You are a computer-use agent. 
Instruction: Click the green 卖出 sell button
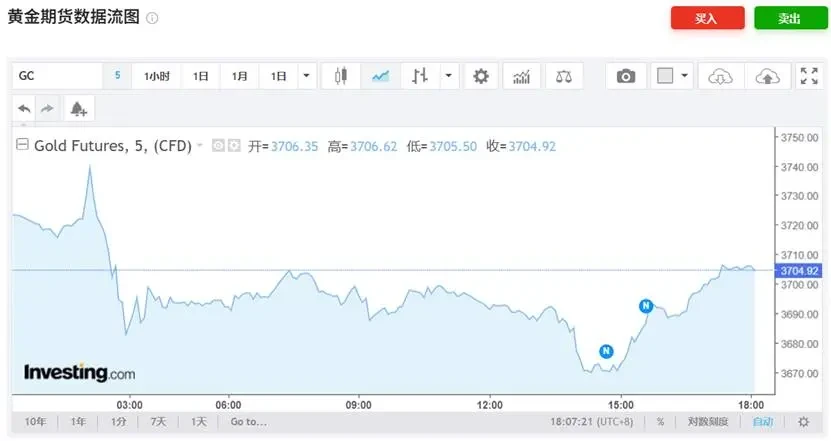(x=790, y=19)
